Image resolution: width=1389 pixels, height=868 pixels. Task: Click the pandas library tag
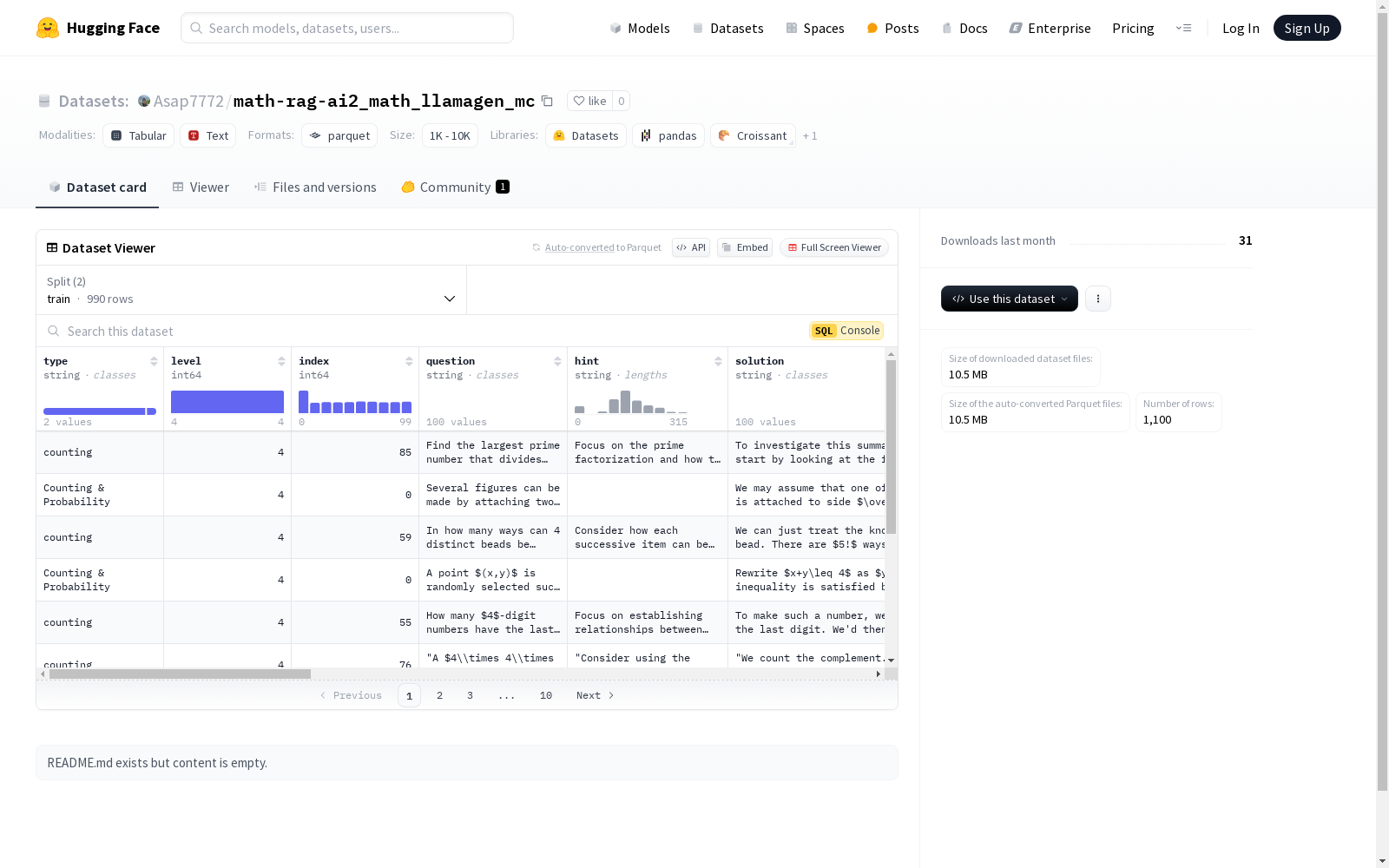click(668, 135)
